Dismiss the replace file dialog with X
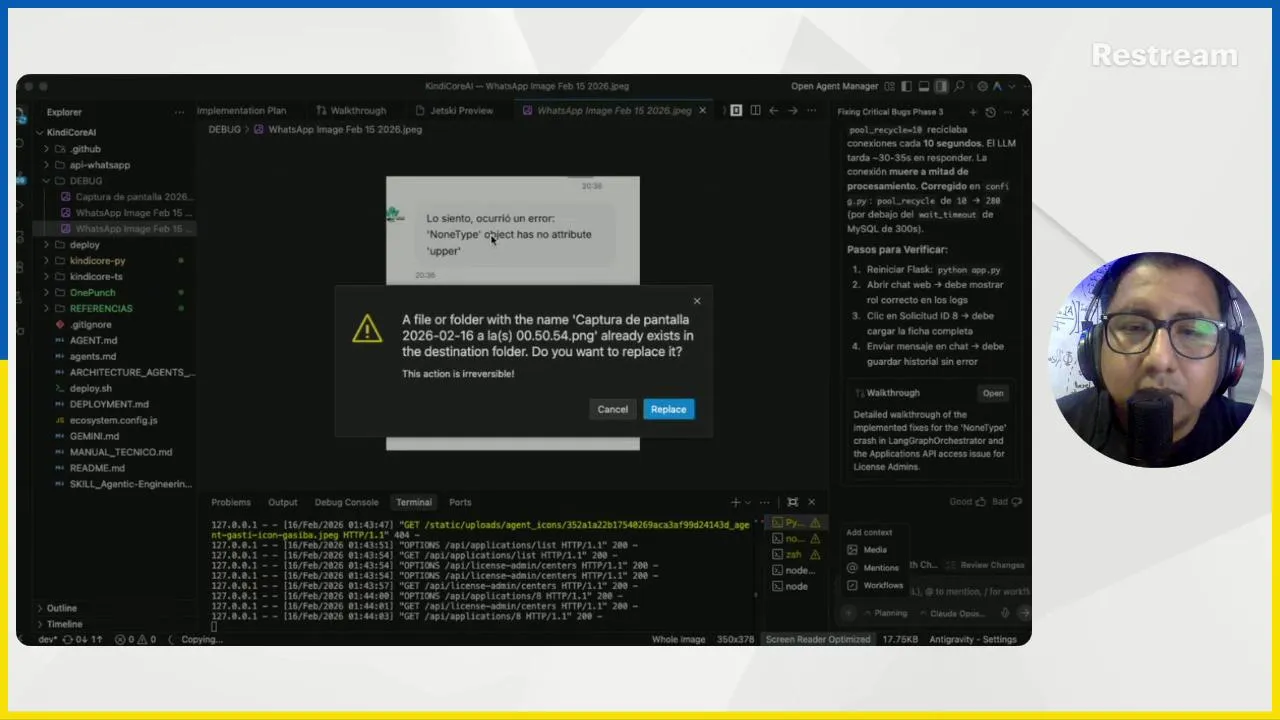This screenshot has height=720, width=1280. pyautogui.click(x=697, y=301)
